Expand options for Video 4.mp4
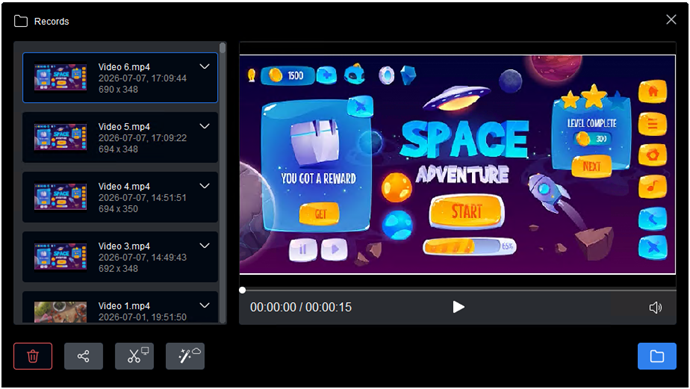This screenshot has width=690, height=389. click(205, 186)
